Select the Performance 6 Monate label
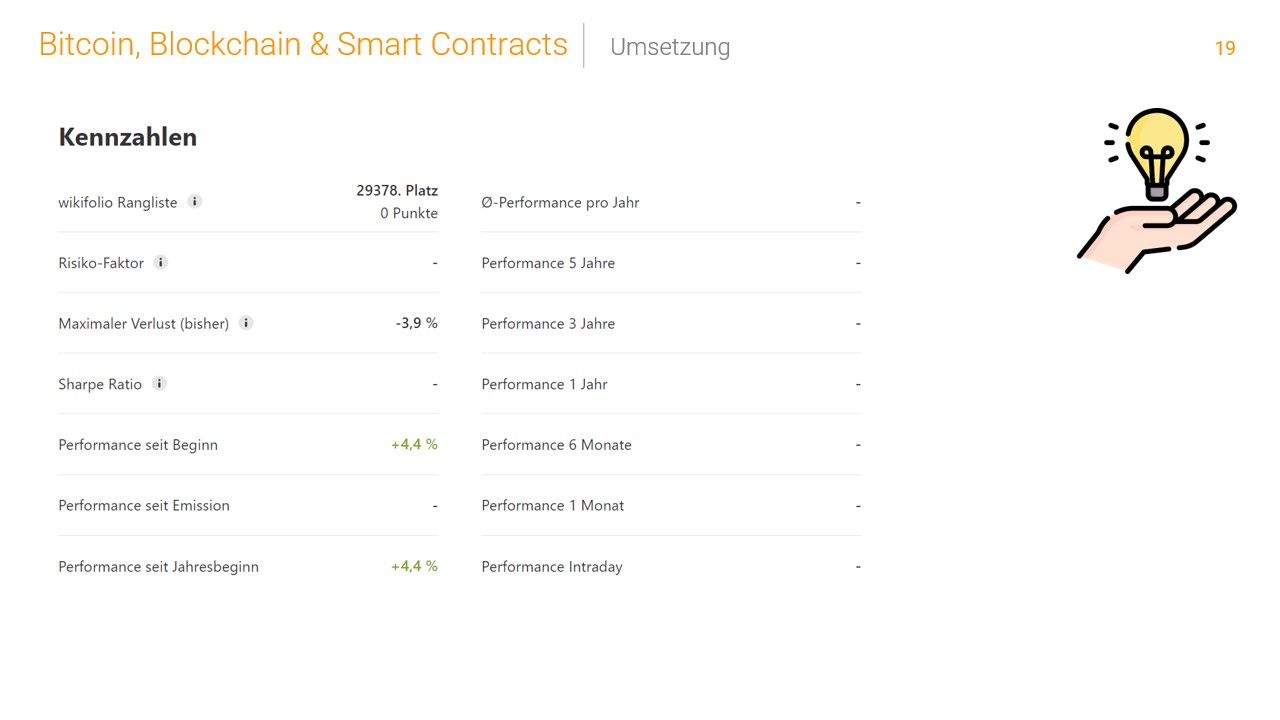The width and height of the screenshot is (1280, 720). tap(556, 445)
